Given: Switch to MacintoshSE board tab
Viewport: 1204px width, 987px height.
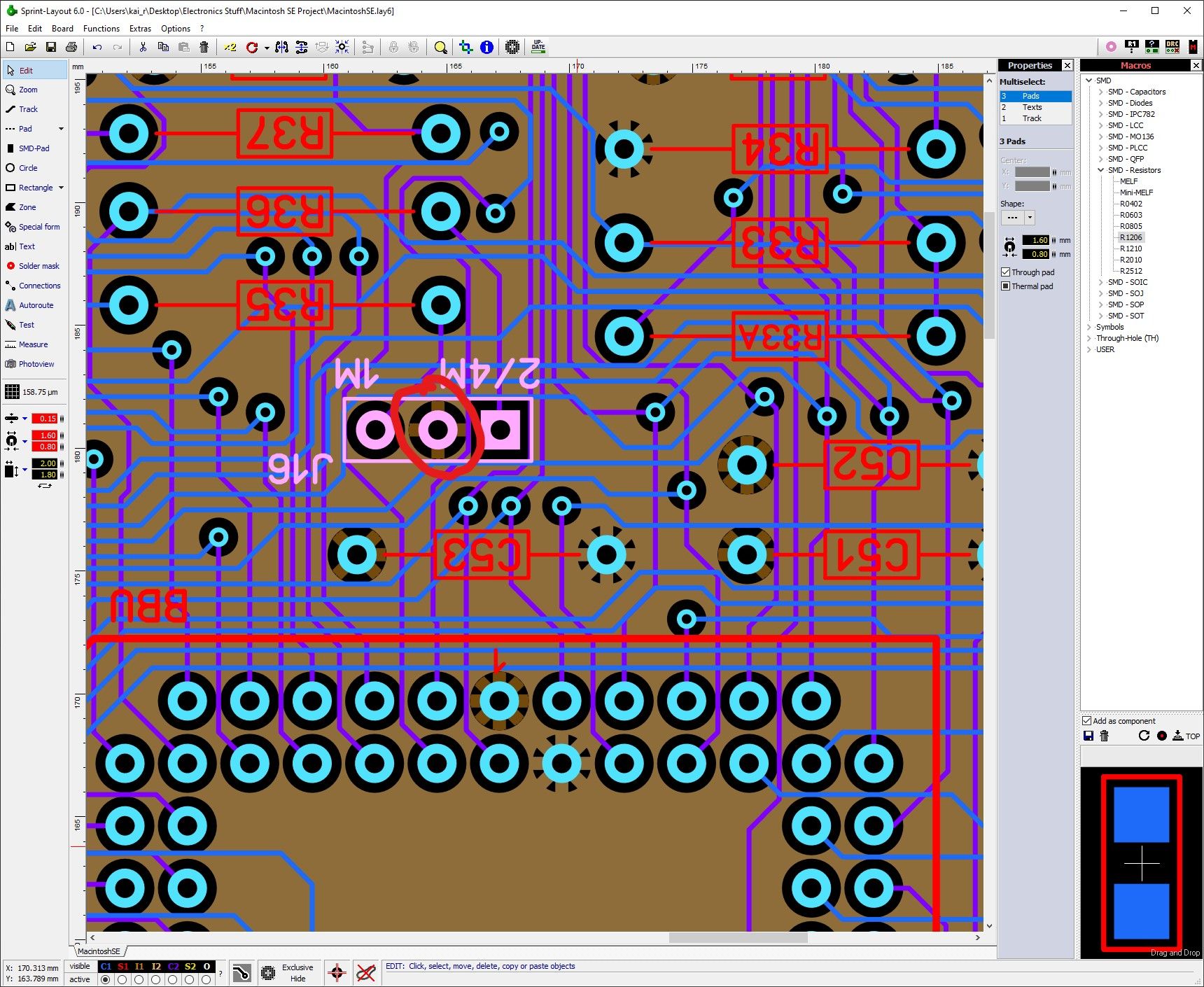Looking at the screenshot, I should coord(99,951).
